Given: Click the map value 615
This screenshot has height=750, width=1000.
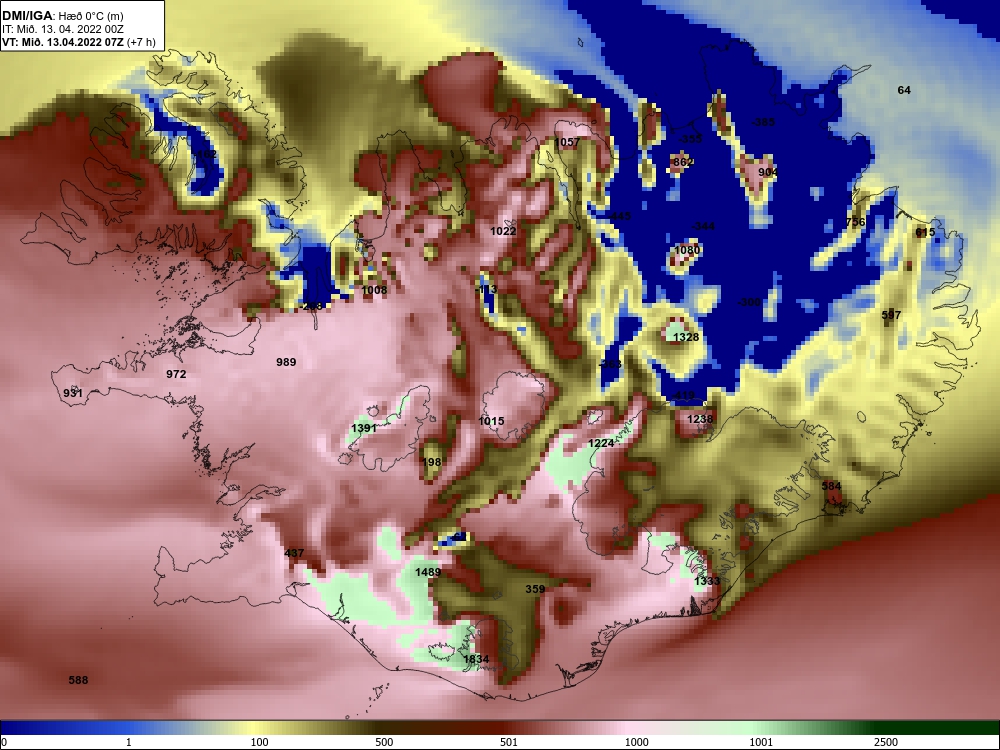Looking at the screenshot, I should click(x=925, y=232).
